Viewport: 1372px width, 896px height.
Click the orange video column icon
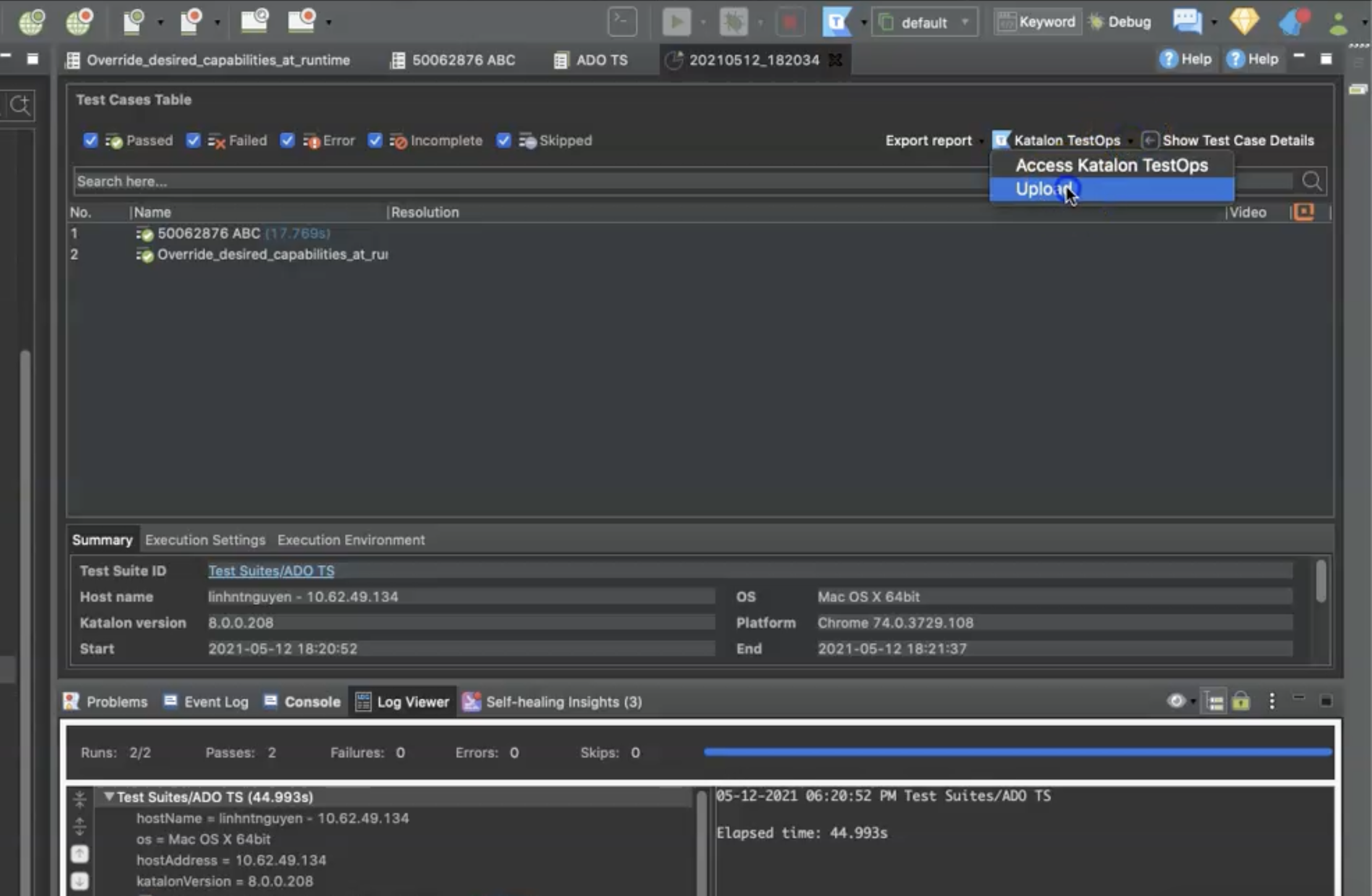click(1304, 212)
